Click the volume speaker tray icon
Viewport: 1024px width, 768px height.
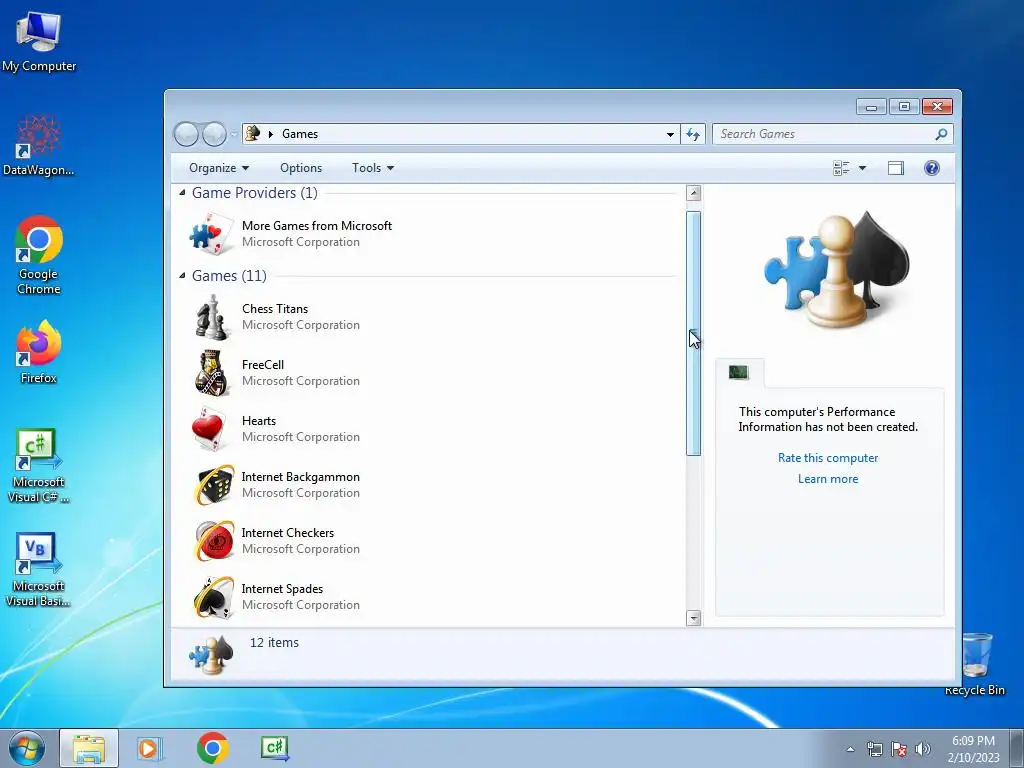coord(923,749)
